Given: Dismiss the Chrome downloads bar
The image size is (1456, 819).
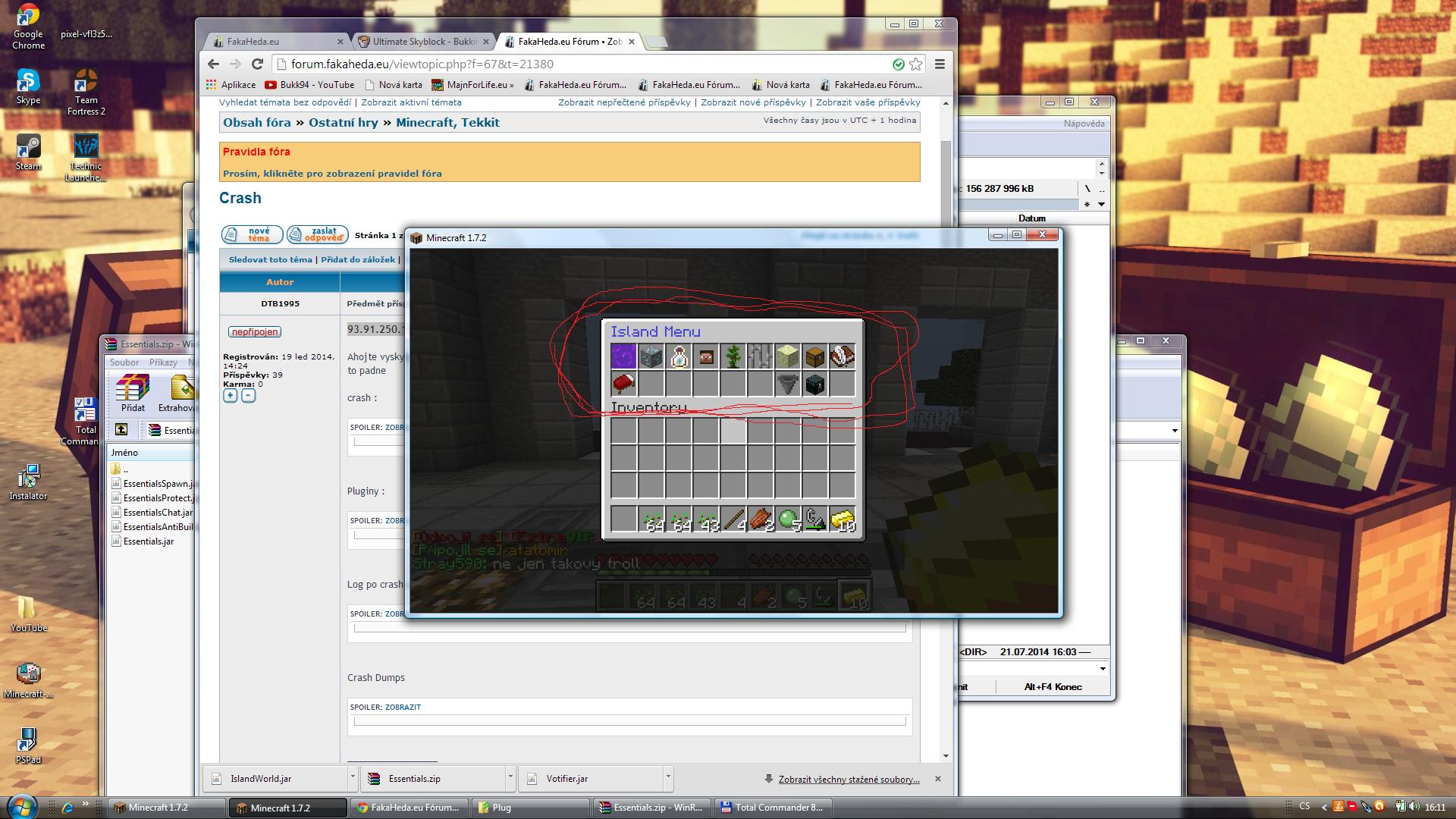Looking at the screenshot, I should point(938,779).
